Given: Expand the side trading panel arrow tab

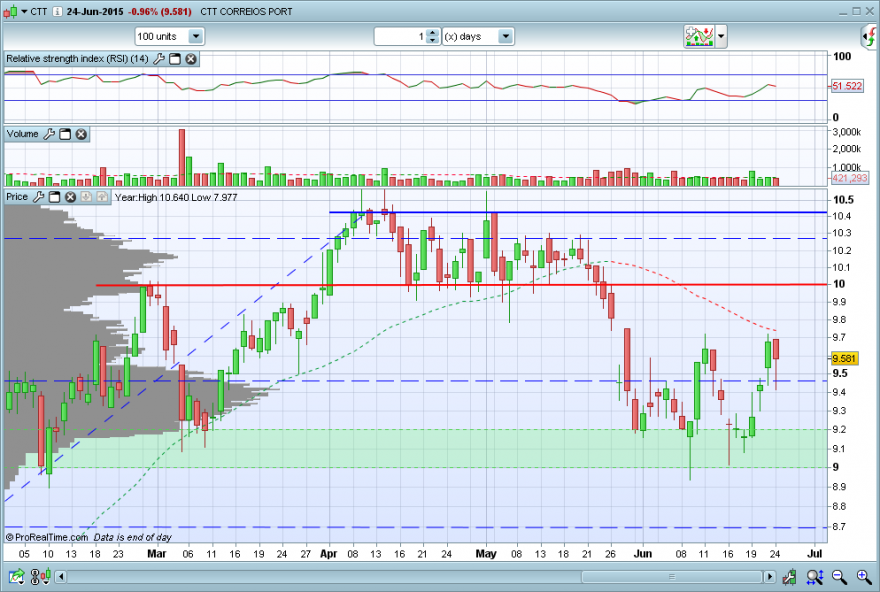Looking at the screenshot, I should 869,37.
